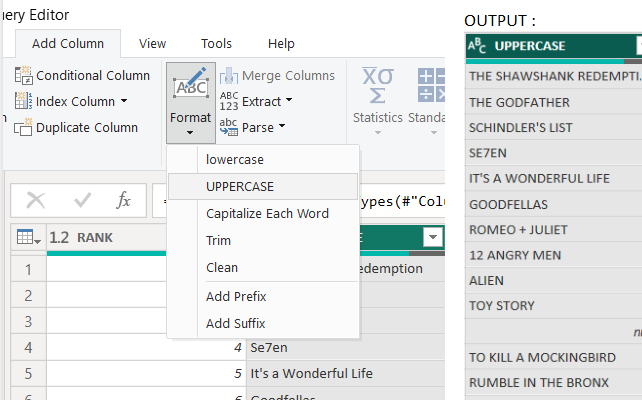Click the Statistics sigma icon
642x400 pixels.
point(376,86)
